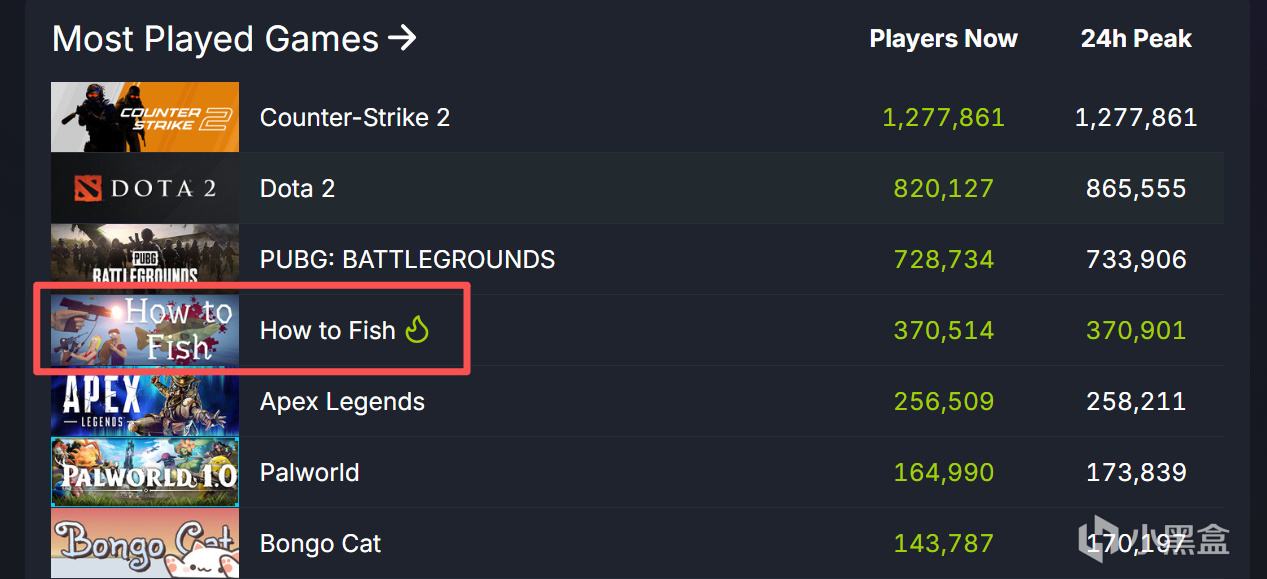
Task: Click How to Fish's 370,514 player count
Action: tap(943, 330)
